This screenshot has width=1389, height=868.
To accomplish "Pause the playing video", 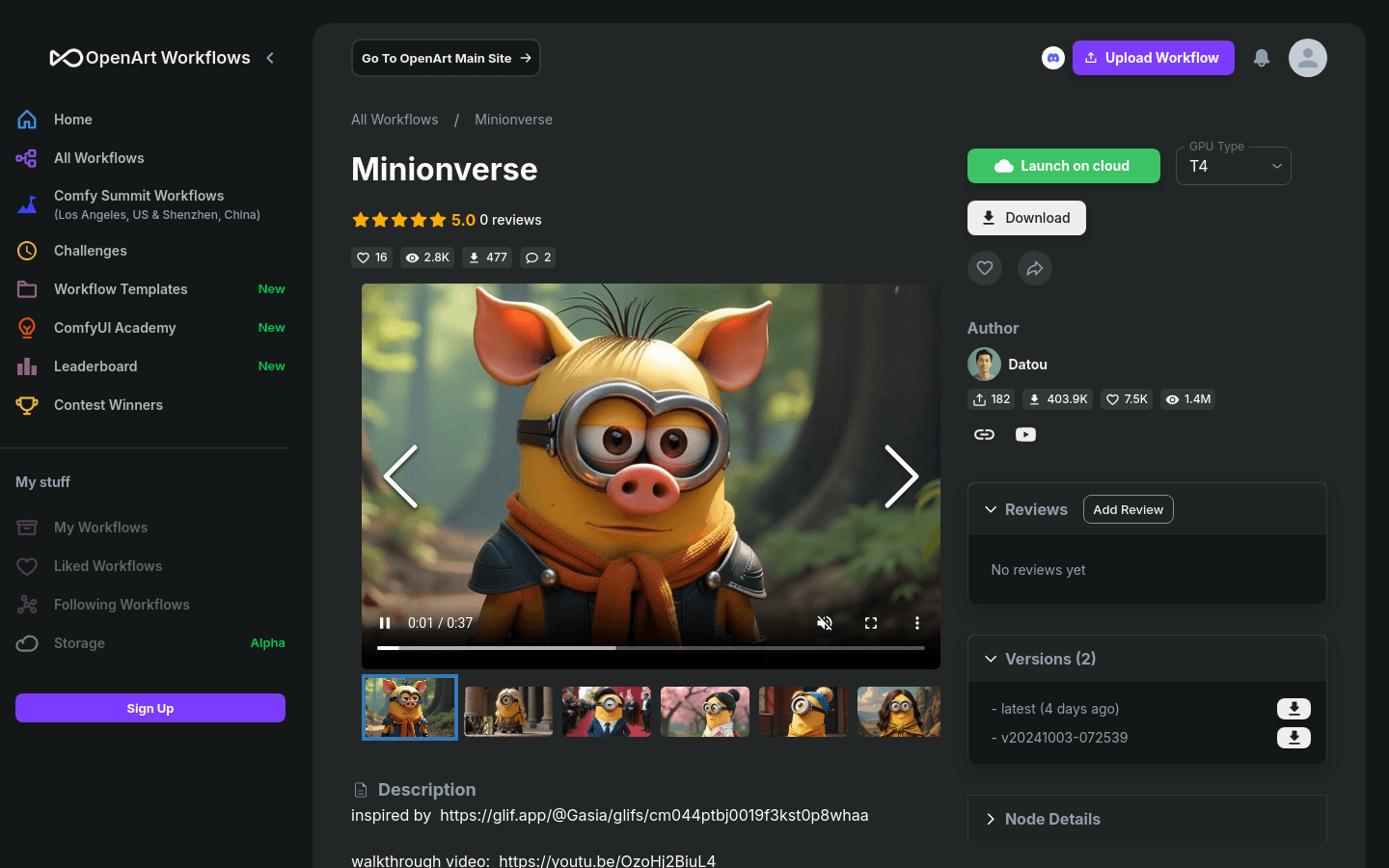I will 385,623.
